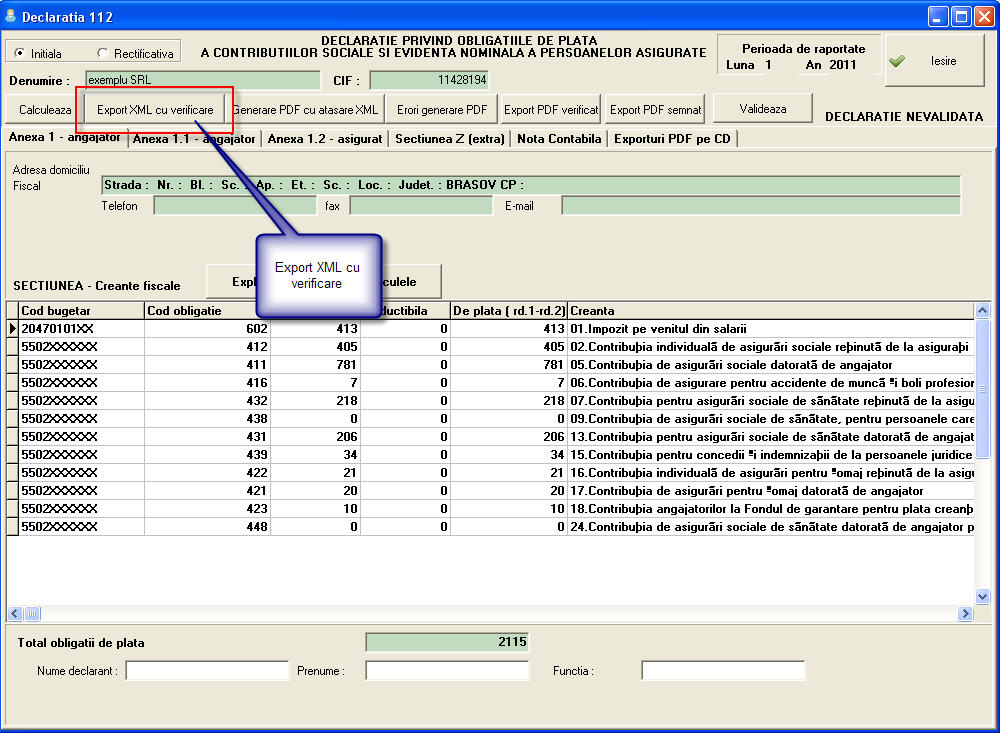1000x733 pixels.
Task: Click the Nume declarant input field
Action: (x=207, y=671)
